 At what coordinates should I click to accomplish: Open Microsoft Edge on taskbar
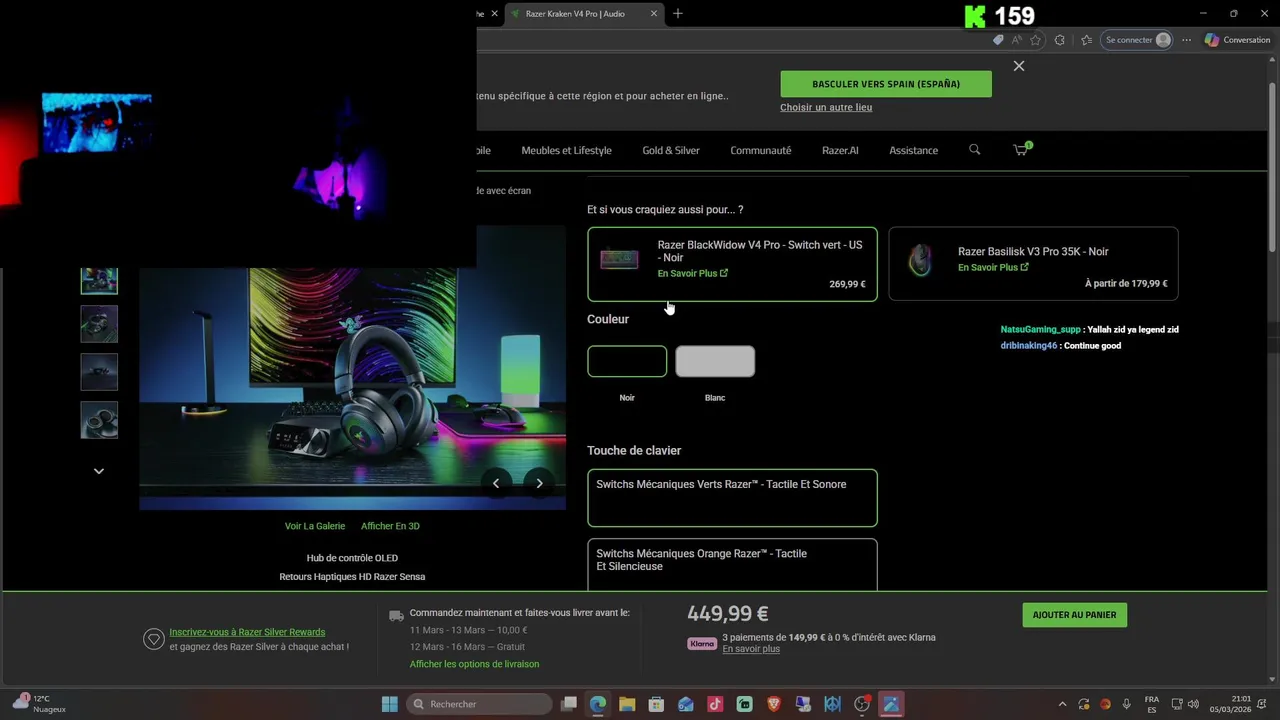(x=598, y=704)
